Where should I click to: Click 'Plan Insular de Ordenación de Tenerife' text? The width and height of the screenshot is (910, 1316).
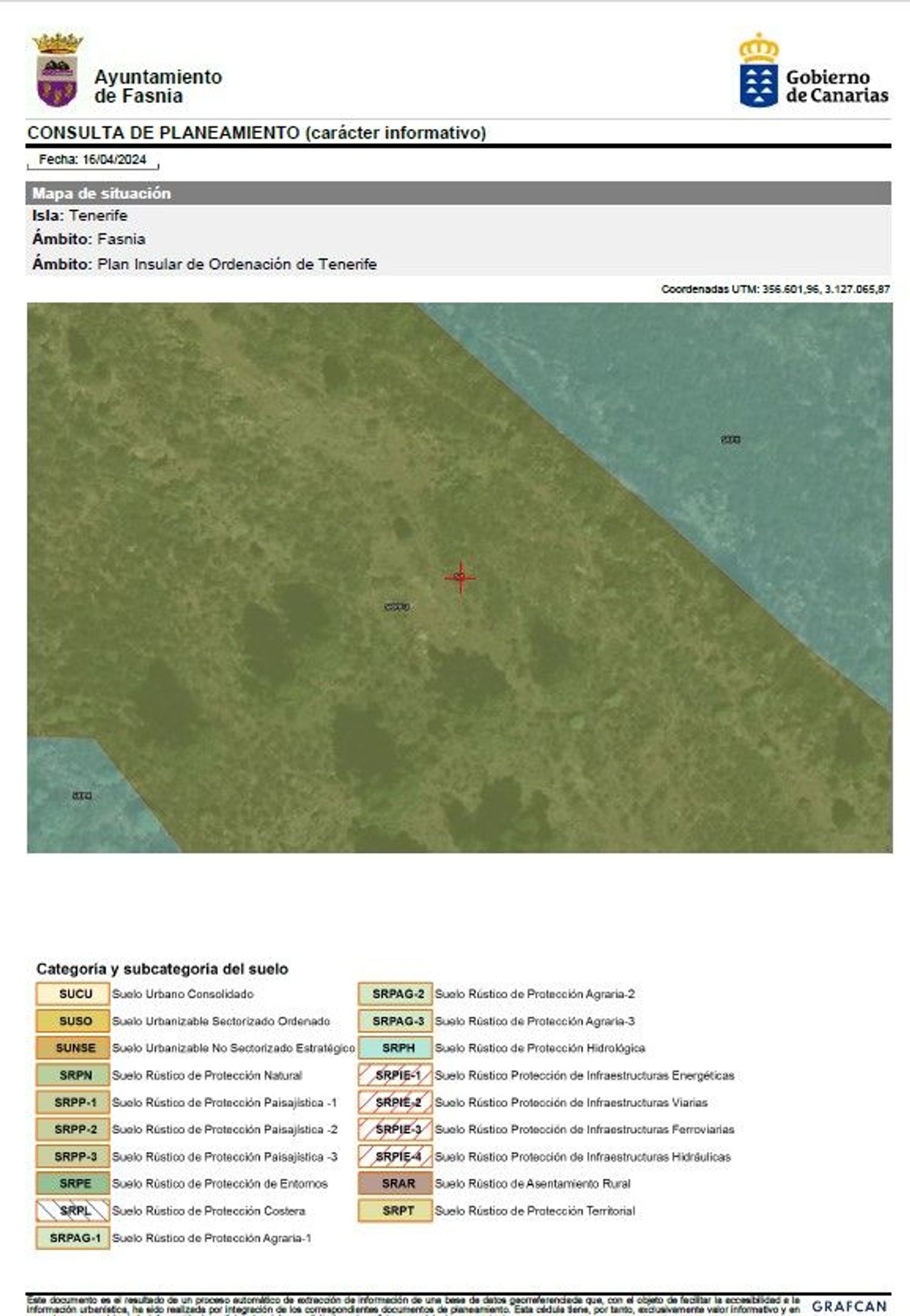point(237,264)
